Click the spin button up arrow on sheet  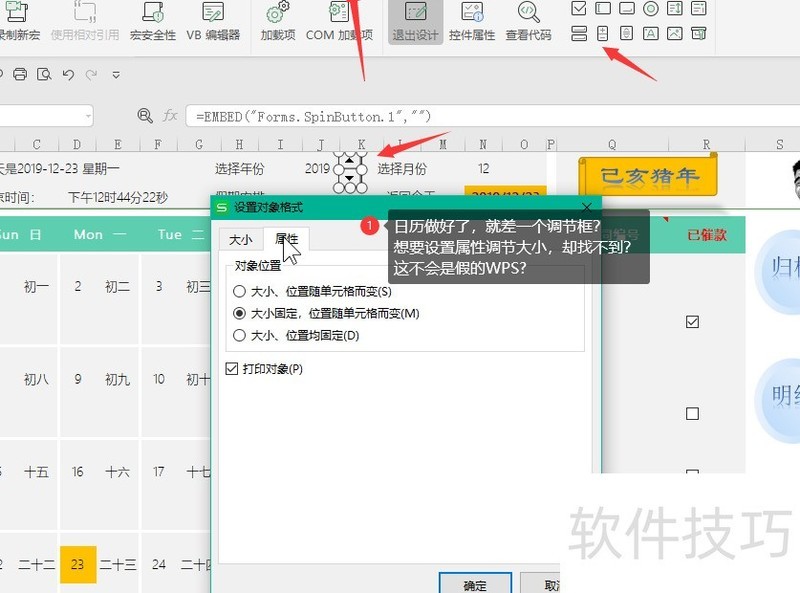[x=349, y=161]
